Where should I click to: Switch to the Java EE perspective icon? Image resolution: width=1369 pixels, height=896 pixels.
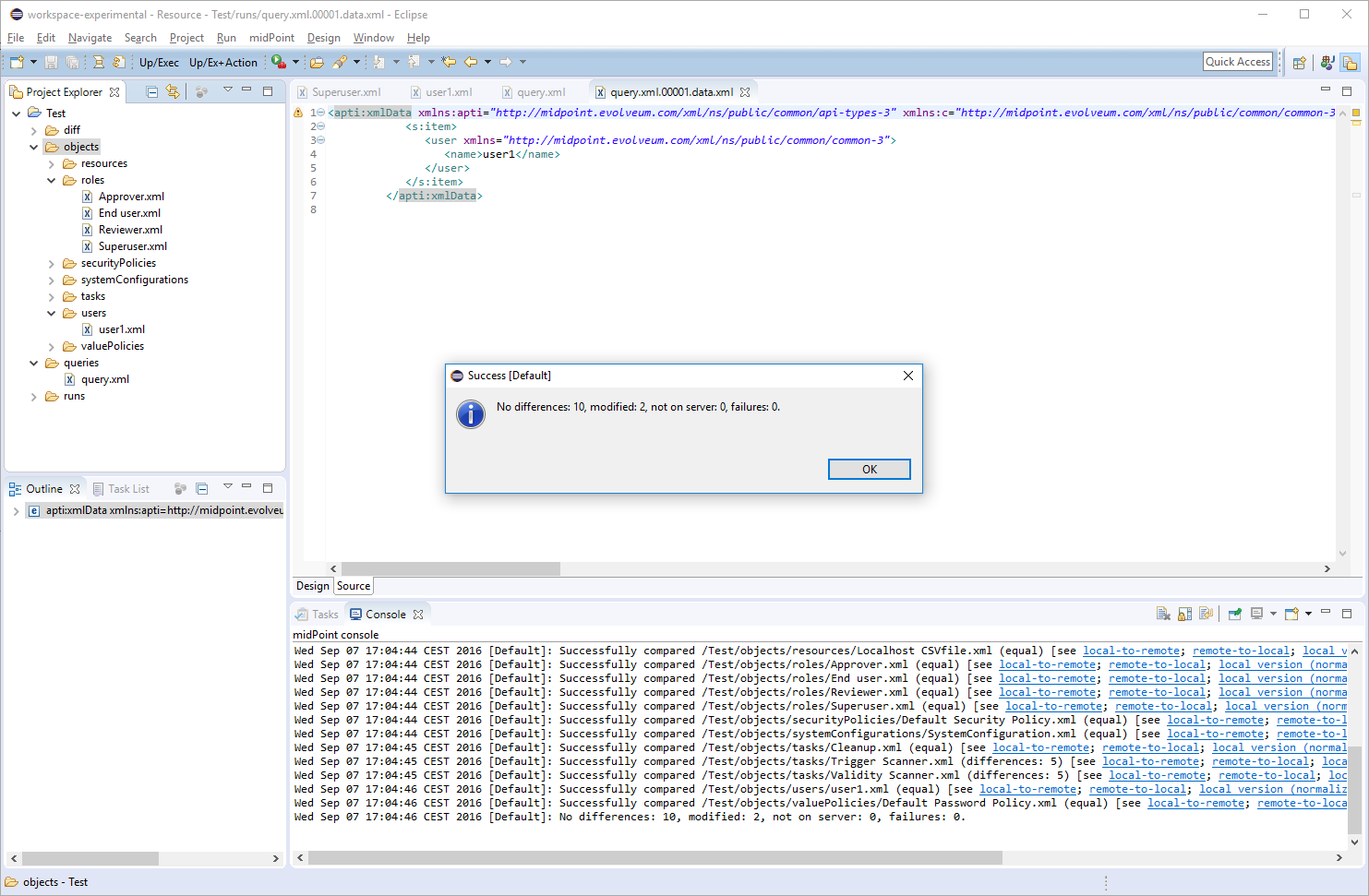(x=1327, y=63)
